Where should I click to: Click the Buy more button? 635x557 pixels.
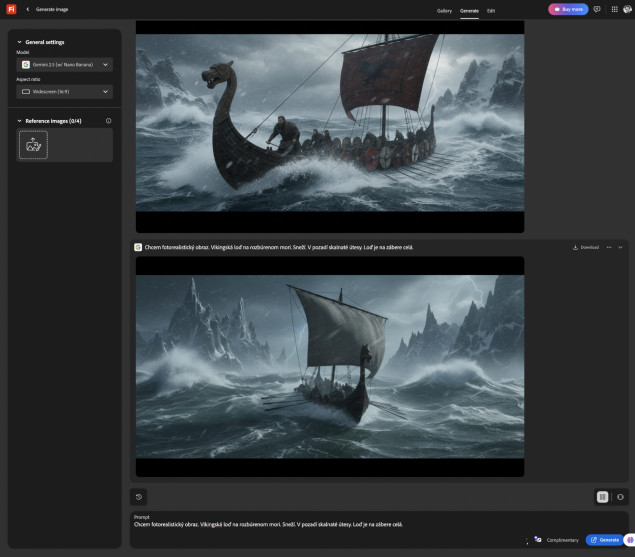tap(568, 9)
